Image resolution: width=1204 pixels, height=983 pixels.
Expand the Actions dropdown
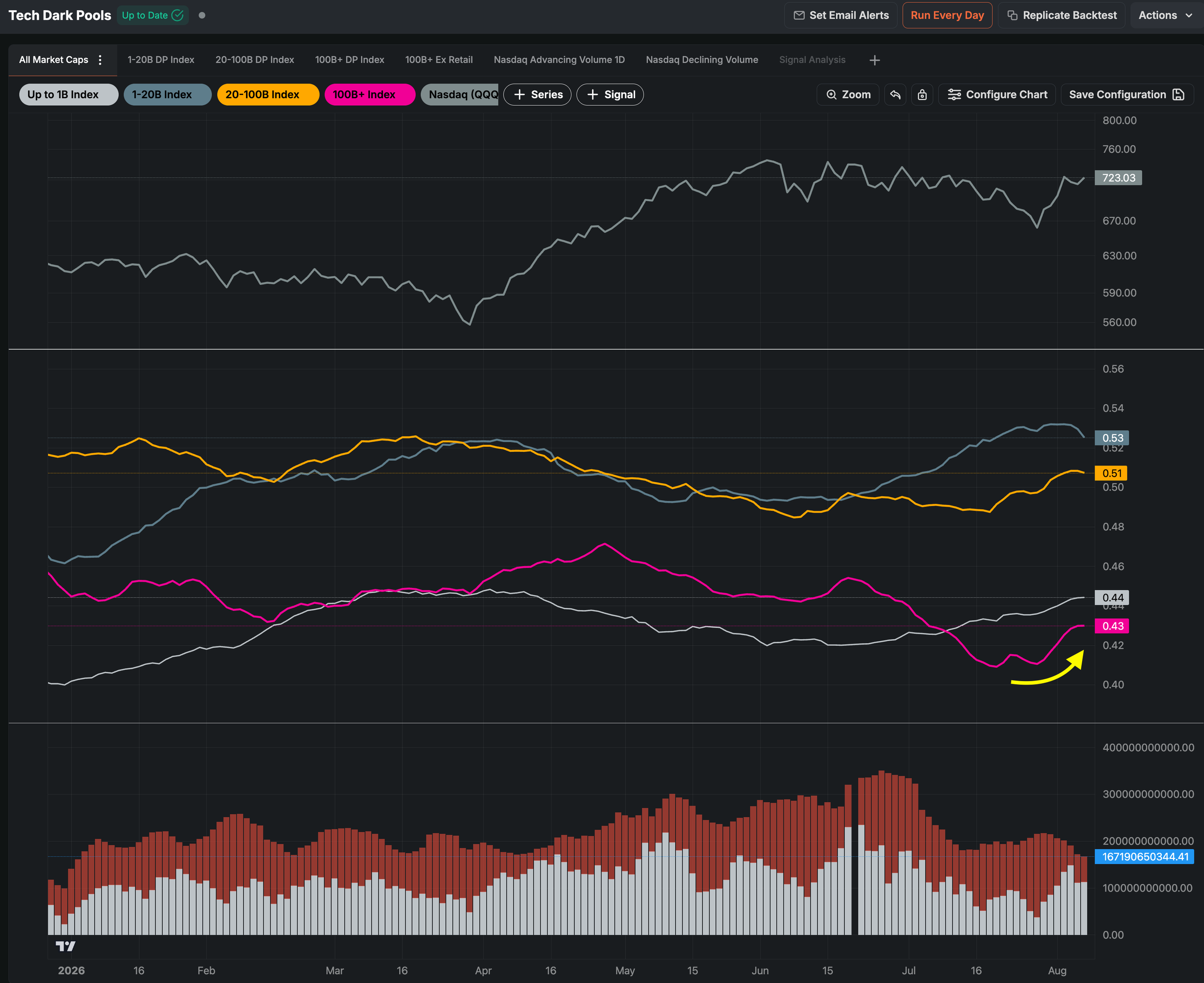point(1165,15)
